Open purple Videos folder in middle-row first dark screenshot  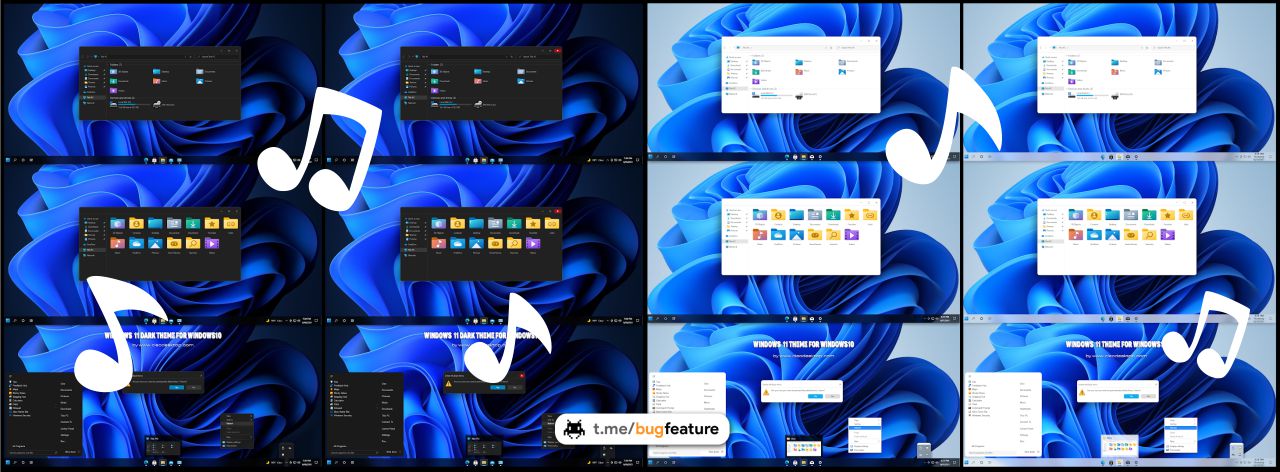point(212,244)
